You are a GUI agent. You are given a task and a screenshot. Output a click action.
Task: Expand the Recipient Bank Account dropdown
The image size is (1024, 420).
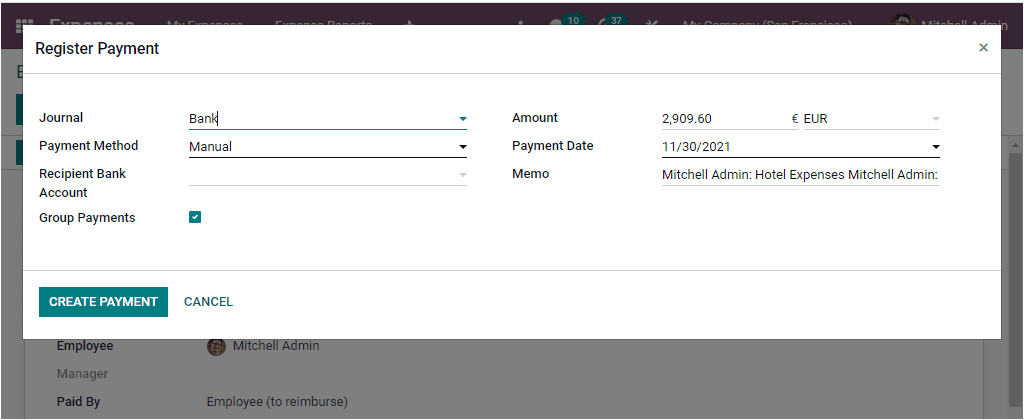(462, 175)
